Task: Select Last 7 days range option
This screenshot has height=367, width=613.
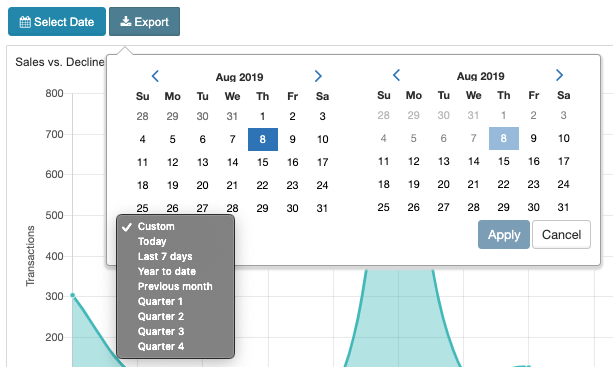Action: pos(176,256)
